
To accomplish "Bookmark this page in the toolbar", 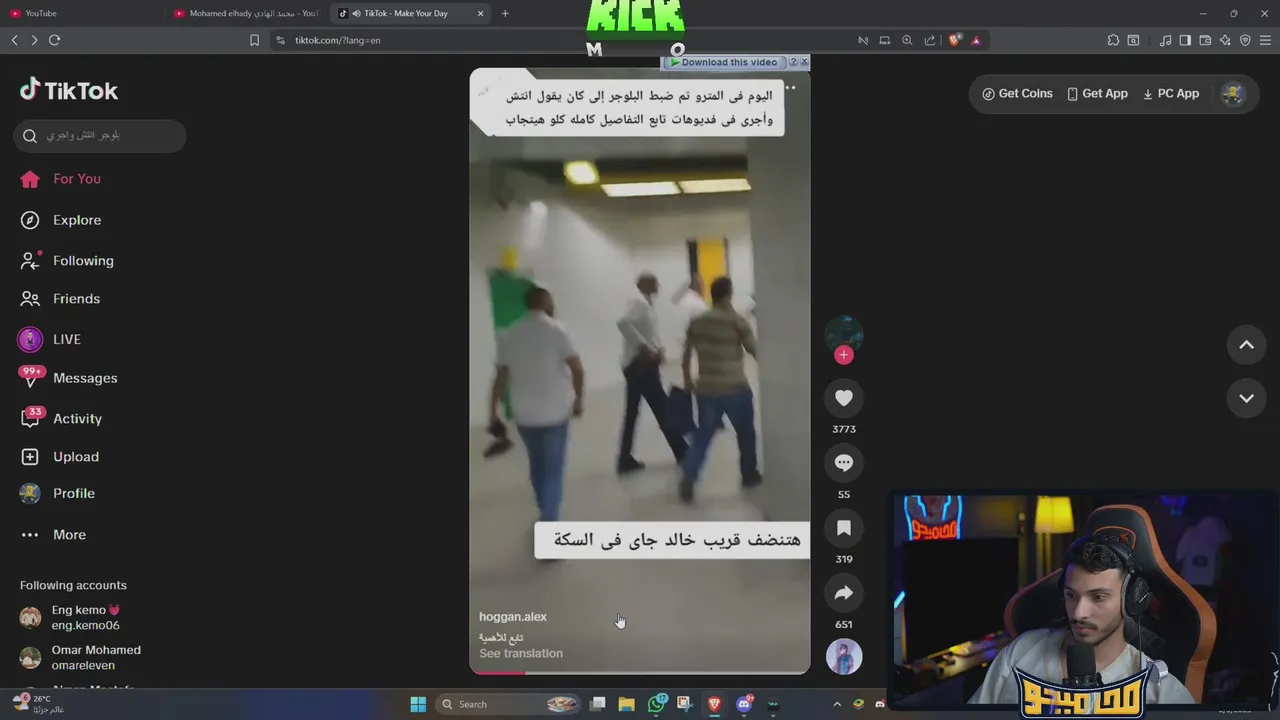I will point(254,40).
